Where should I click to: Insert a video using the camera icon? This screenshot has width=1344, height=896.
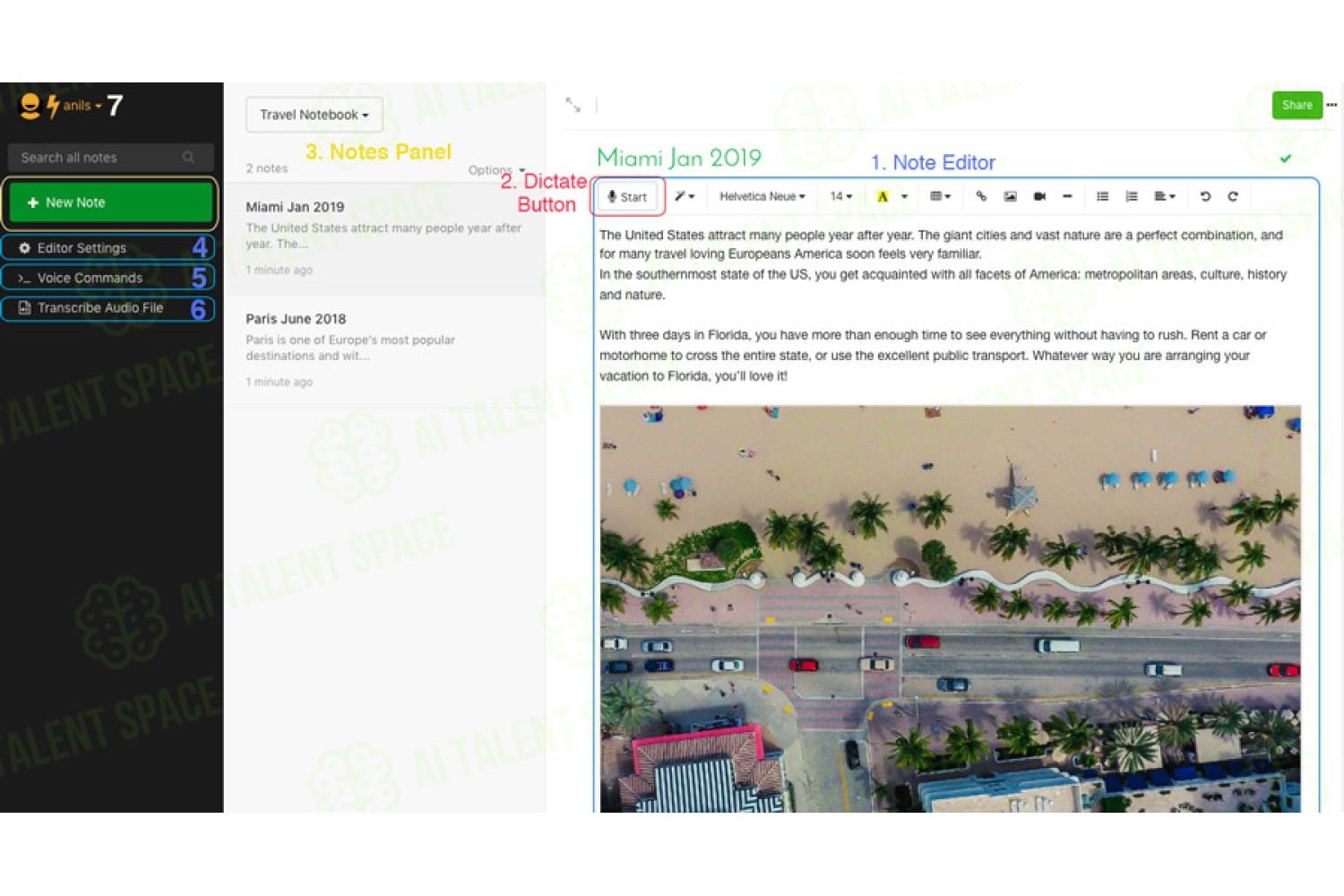pos(1039,196)
